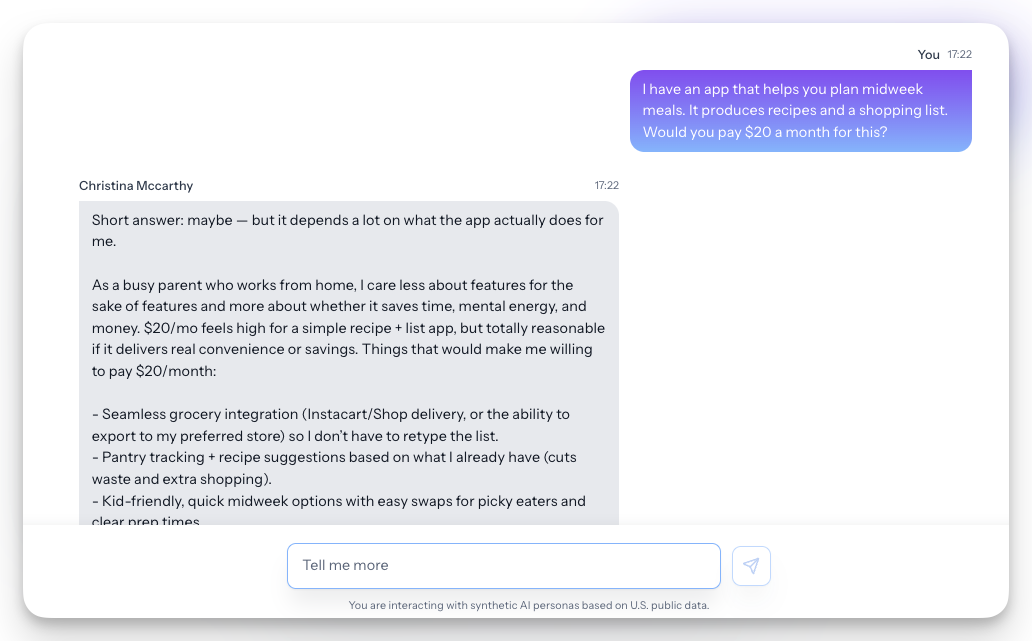Select Christina Mccarthy's name label
Screen dimensions: 1032x641
point(135,185)
